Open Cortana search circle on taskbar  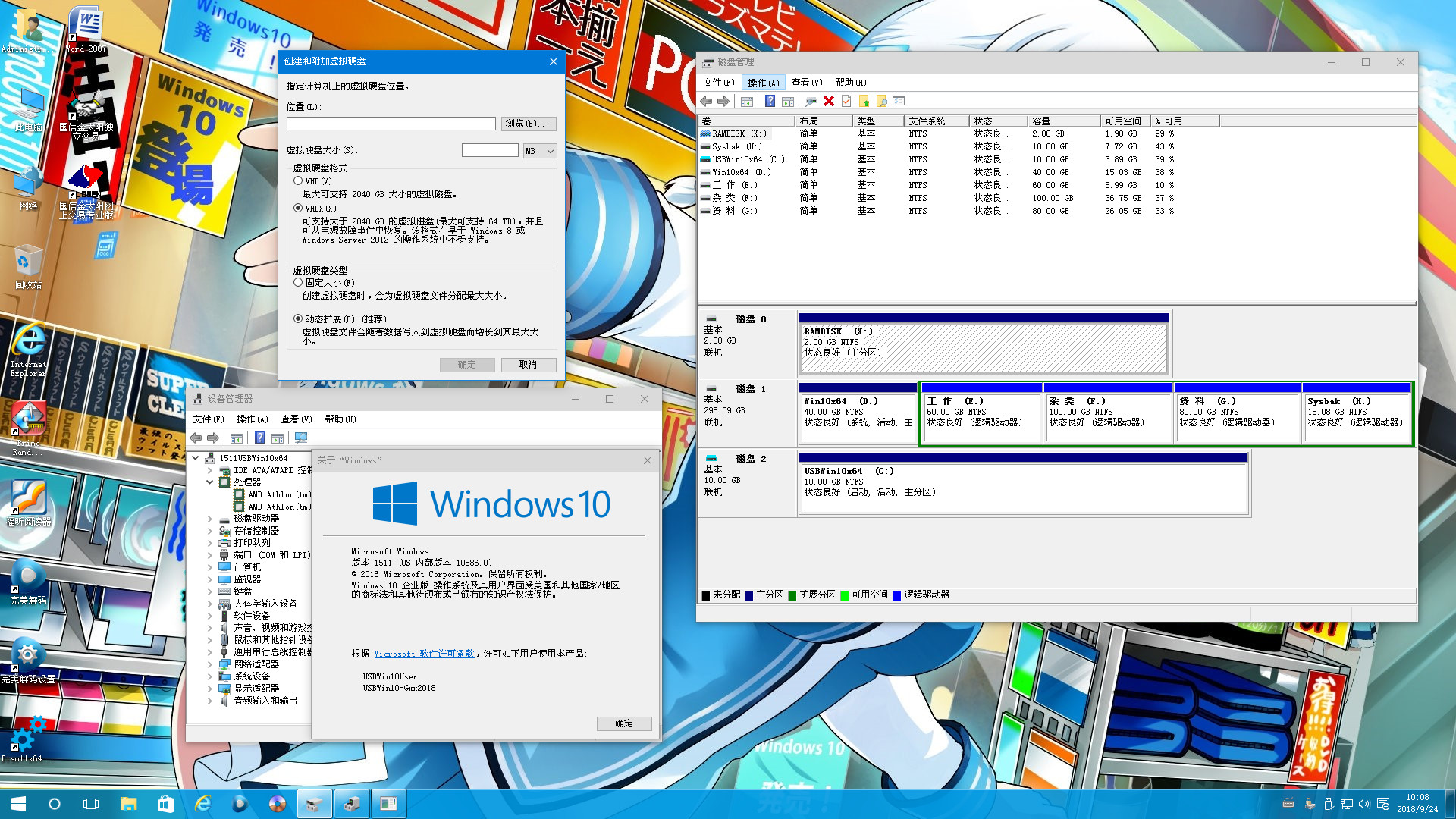pos(55,804)
